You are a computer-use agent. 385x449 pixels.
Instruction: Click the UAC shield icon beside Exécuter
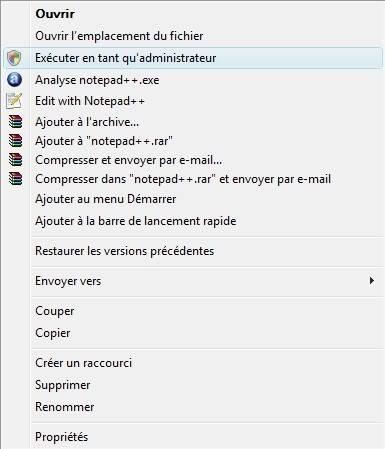tap(14, 58)
